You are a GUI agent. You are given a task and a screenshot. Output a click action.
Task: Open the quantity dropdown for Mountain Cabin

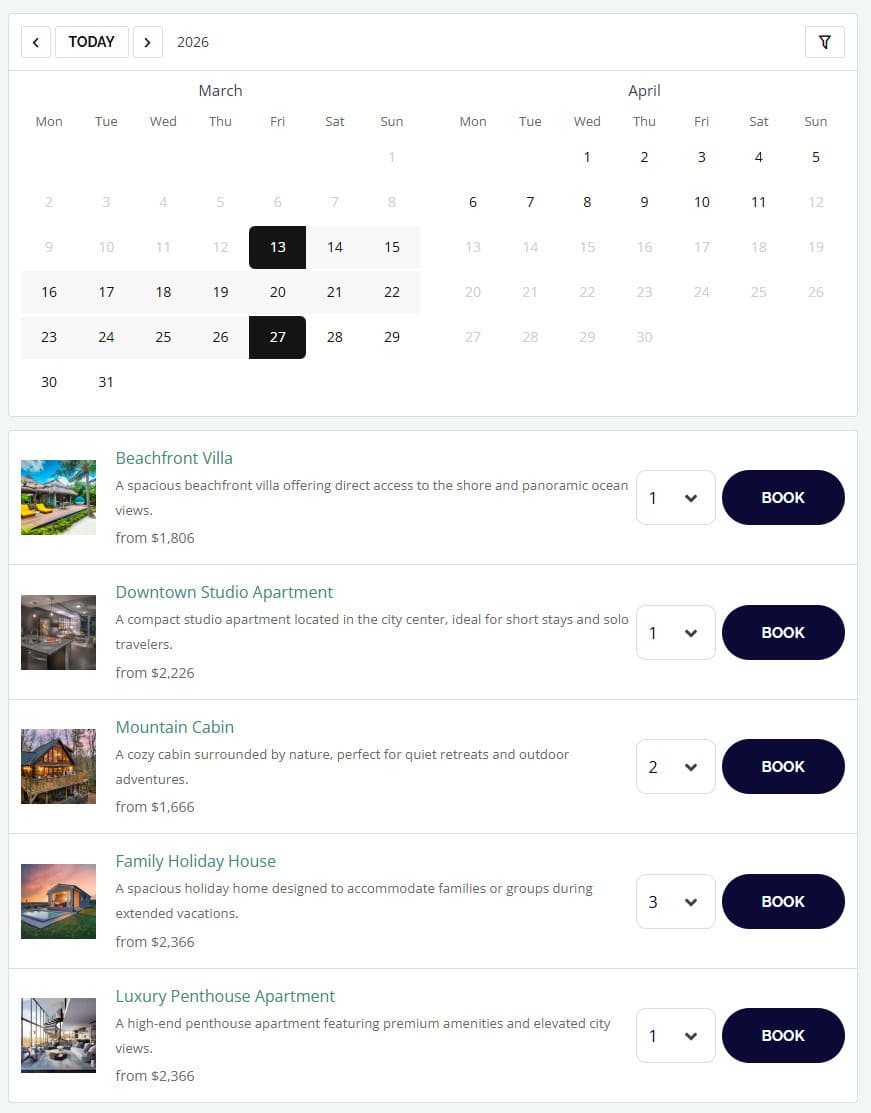(675, 766)
